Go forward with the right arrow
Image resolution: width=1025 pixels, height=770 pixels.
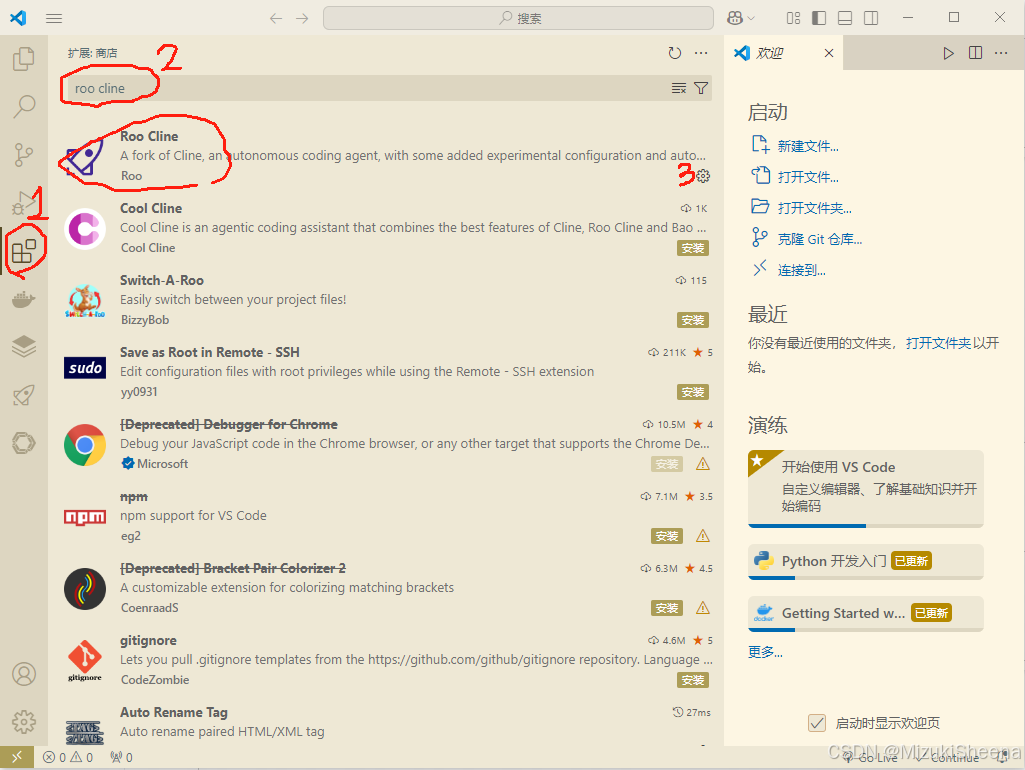(302, 18)
